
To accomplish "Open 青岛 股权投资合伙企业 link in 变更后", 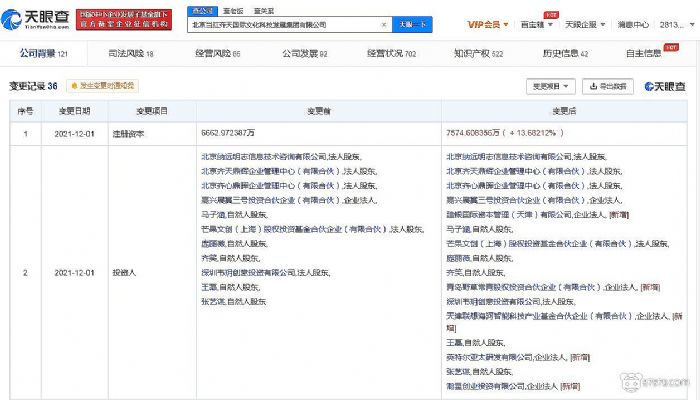I will pos(524,287).
